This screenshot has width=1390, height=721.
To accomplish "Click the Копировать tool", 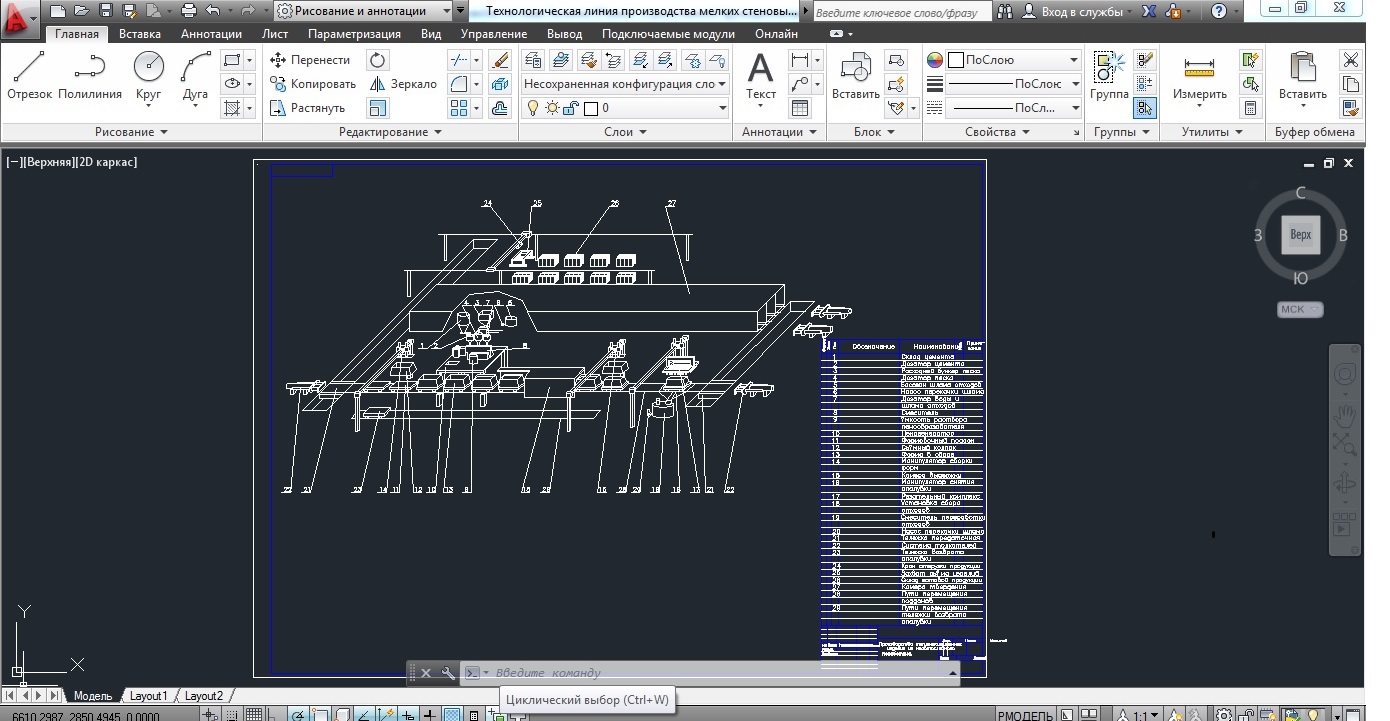I will point(313,84).
